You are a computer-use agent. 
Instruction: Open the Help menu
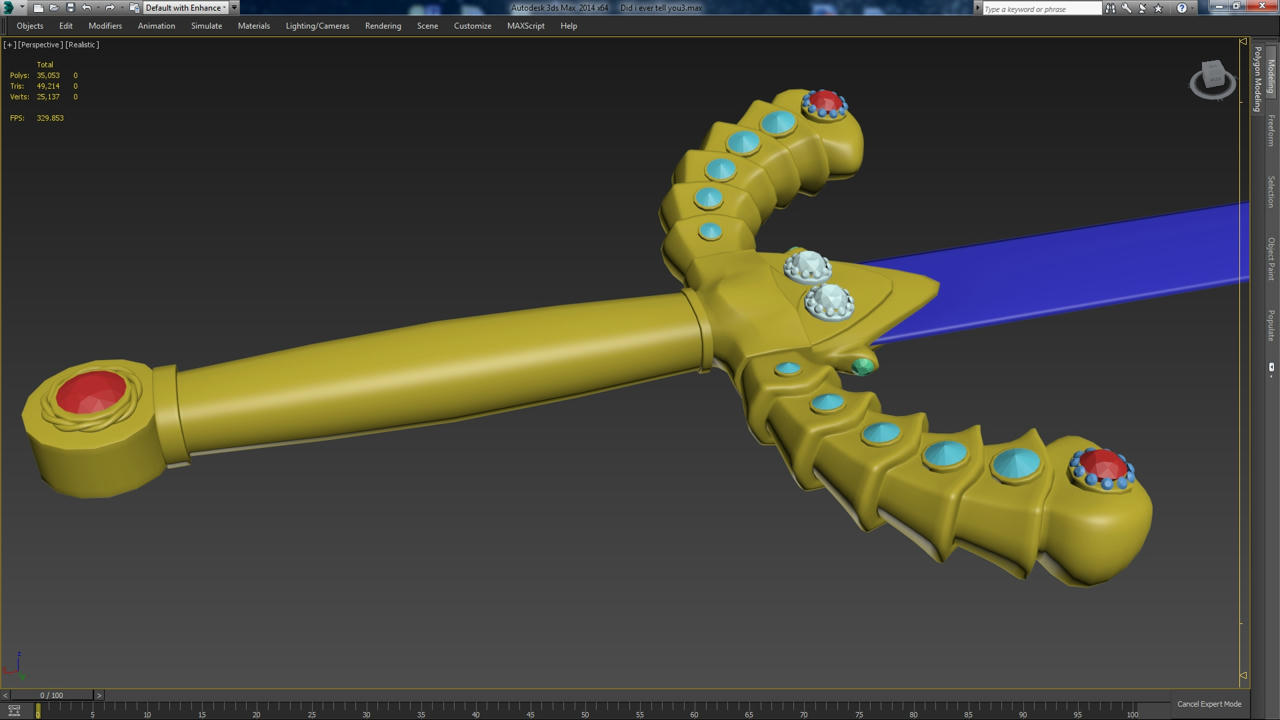[569, 26]
